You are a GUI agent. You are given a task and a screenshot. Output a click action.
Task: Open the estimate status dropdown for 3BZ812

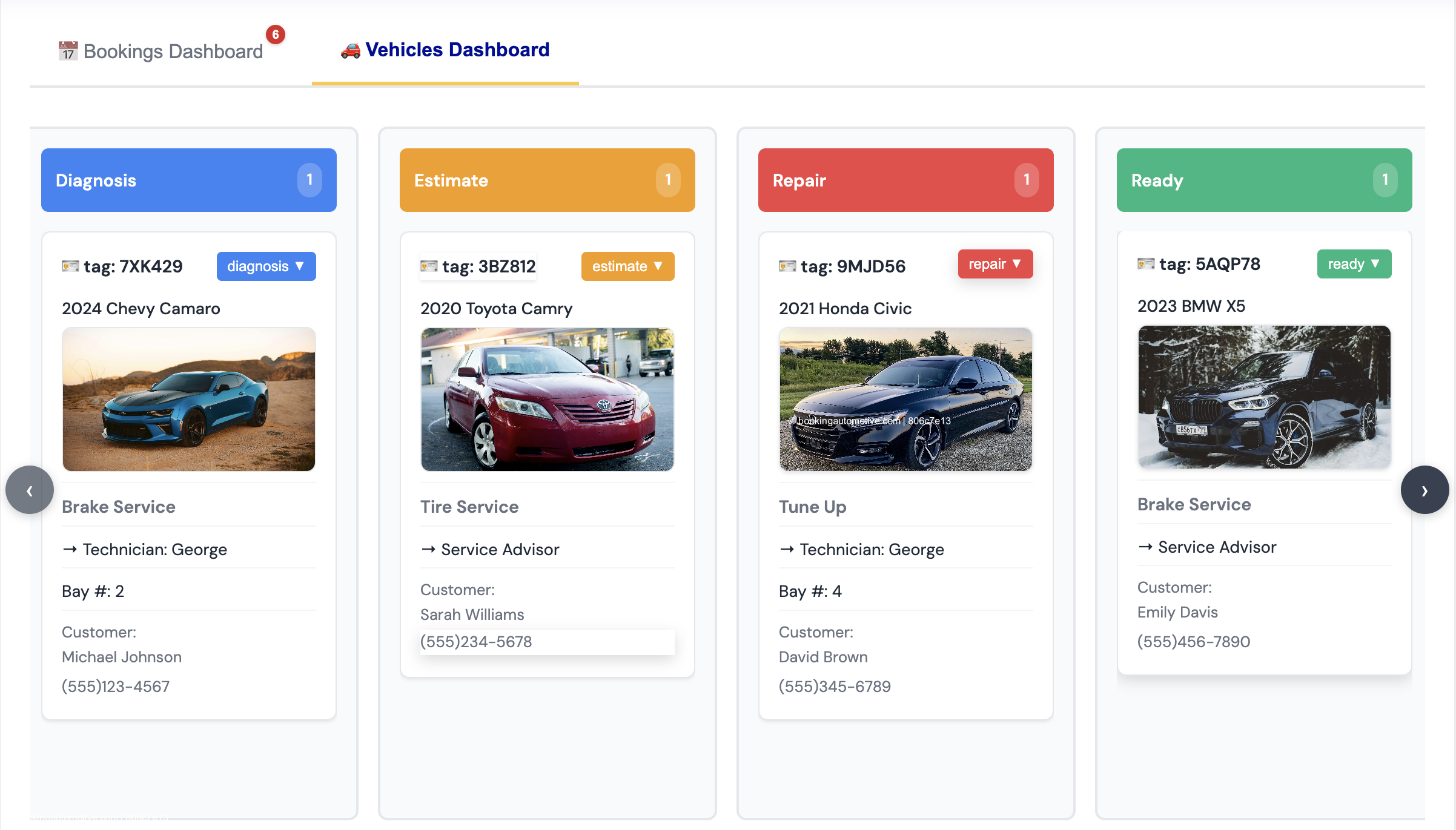627,266
